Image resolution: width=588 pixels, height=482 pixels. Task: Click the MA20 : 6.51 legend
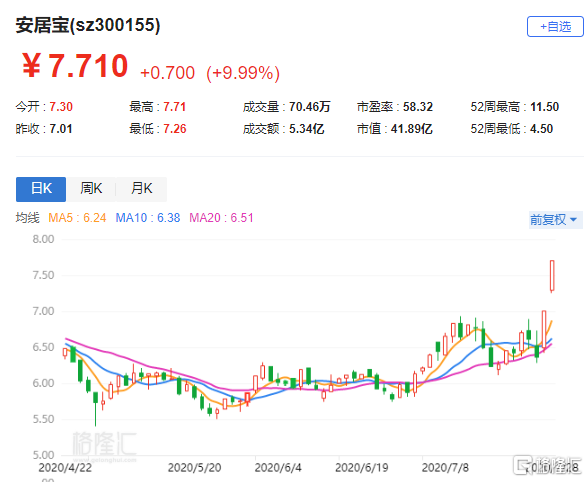(221, 218)
